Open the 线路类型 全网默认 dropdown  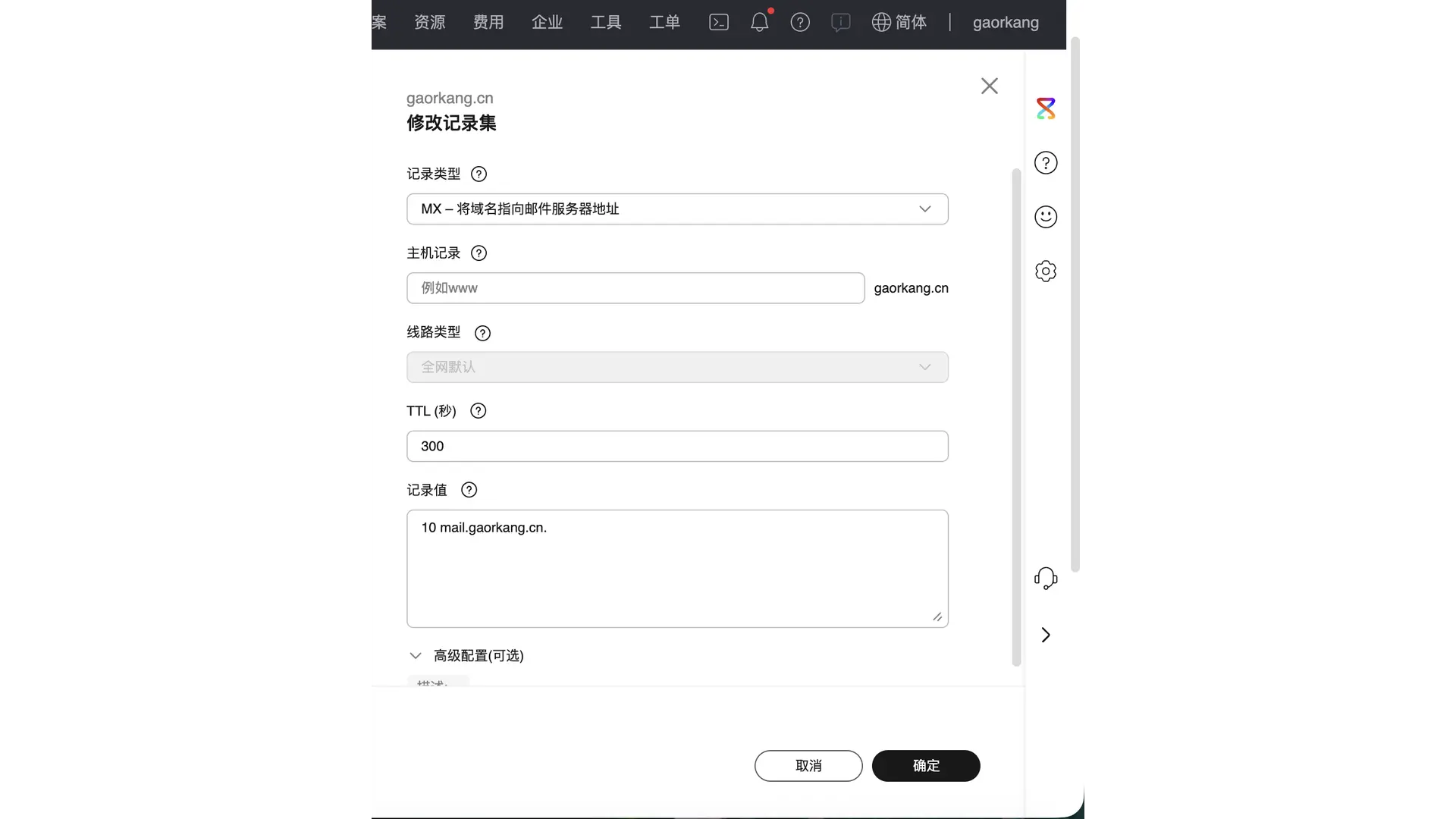676,367
